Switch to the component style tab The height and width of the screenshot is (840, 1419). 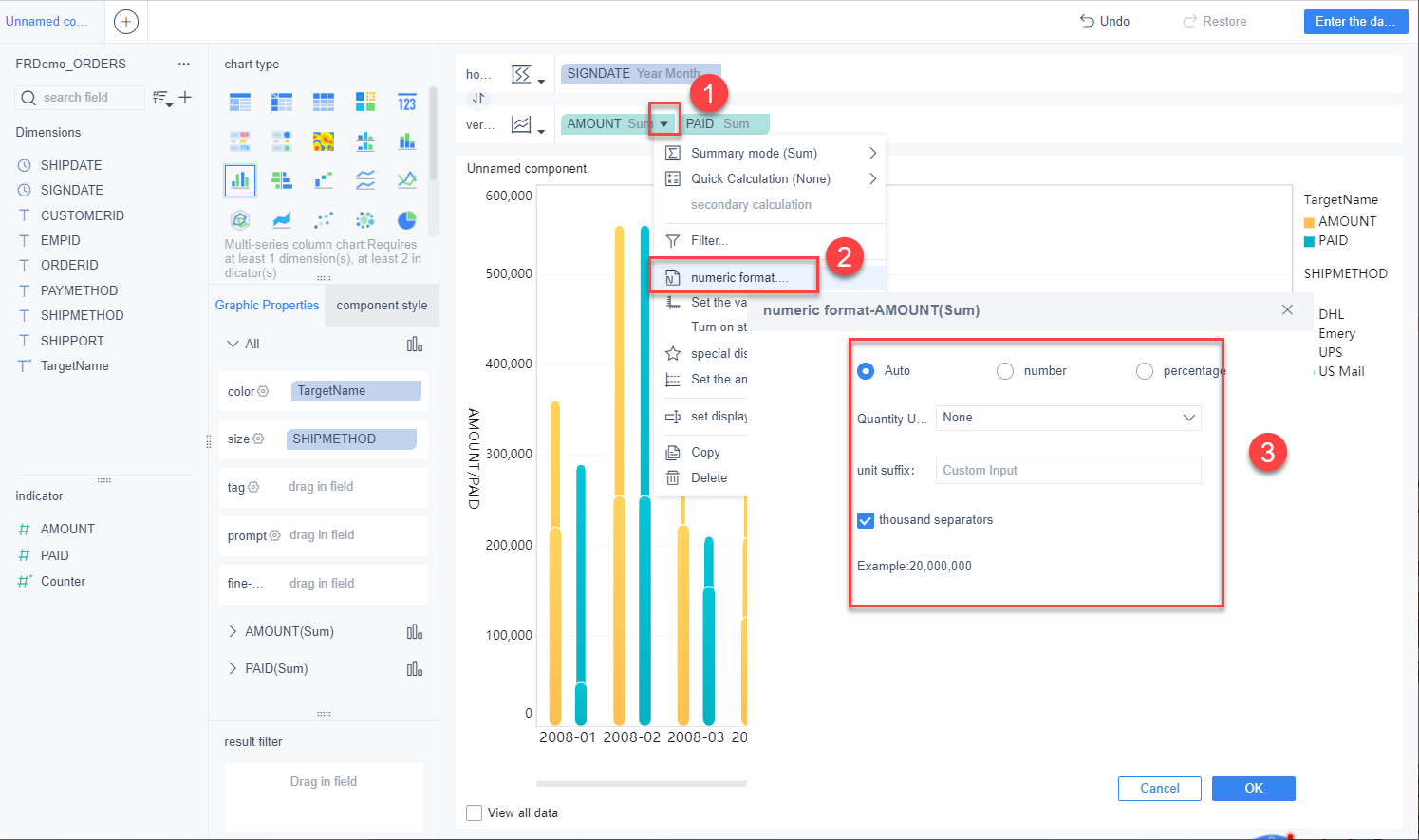coord(382,306)
